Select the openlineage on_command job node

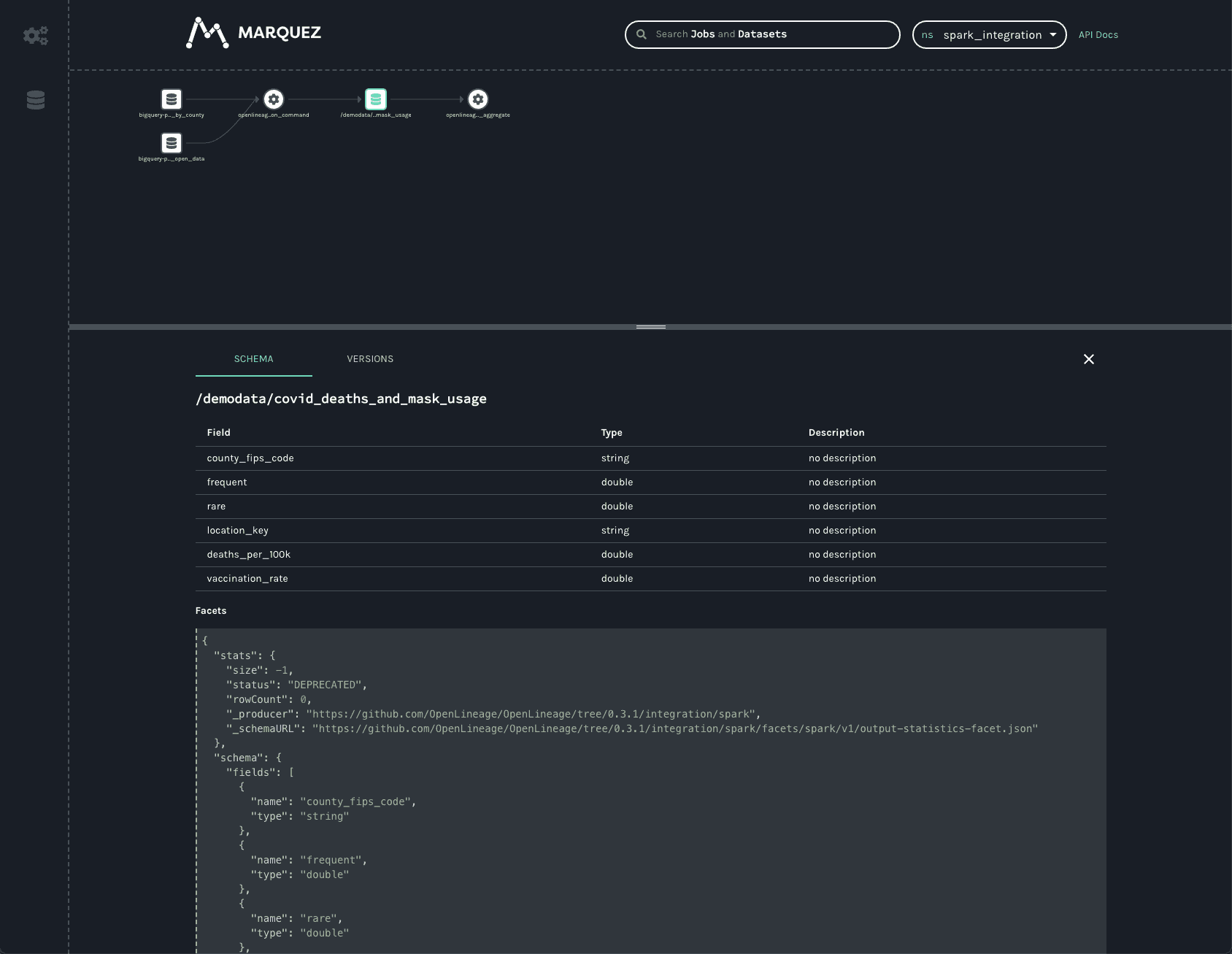point(274,99)
